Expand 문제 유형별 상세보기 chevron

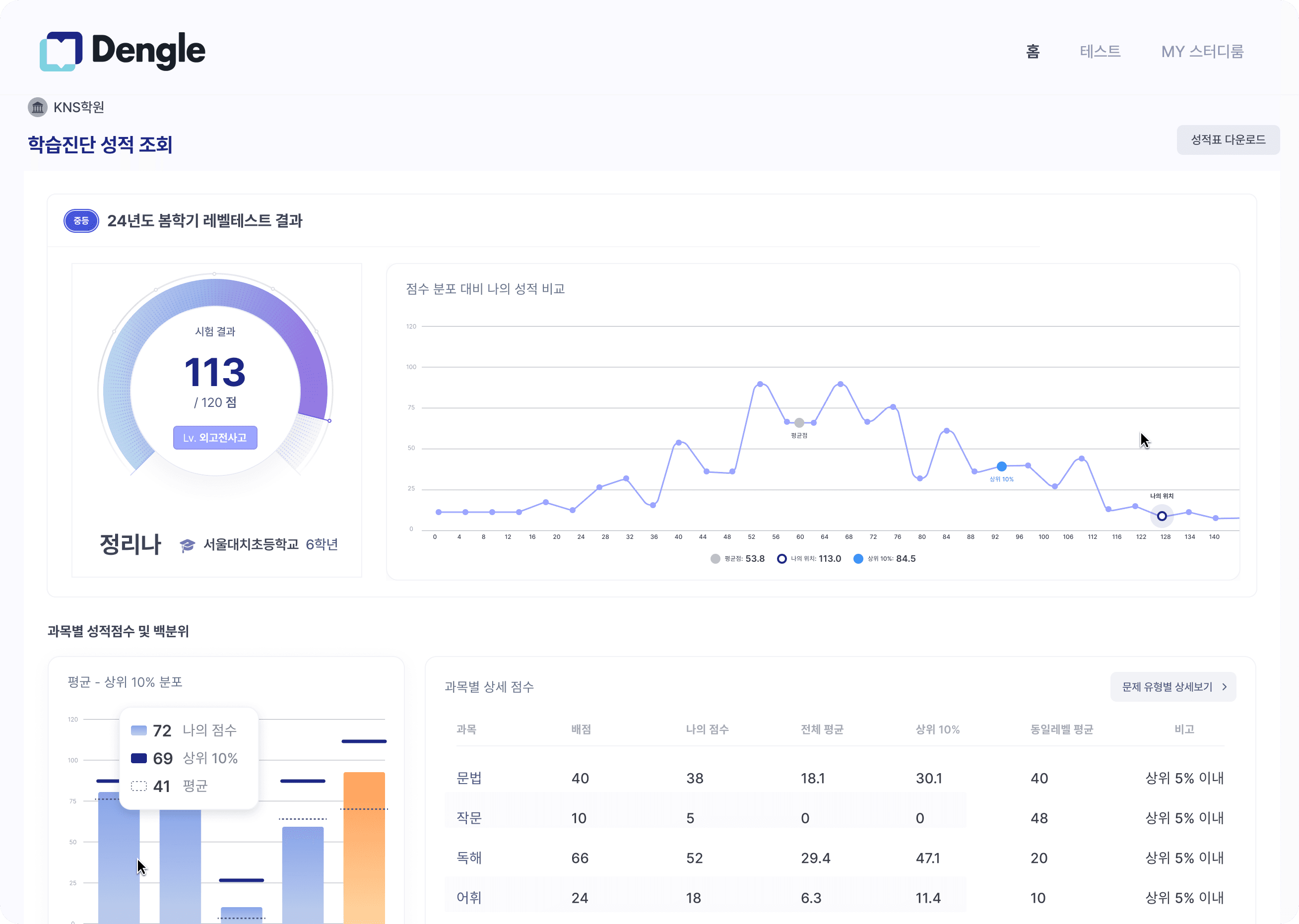click(x=1225, y=687)
